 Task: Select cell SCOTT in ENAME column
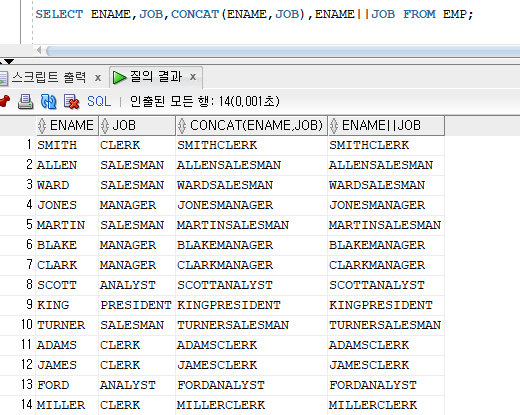tap(67, 285)
